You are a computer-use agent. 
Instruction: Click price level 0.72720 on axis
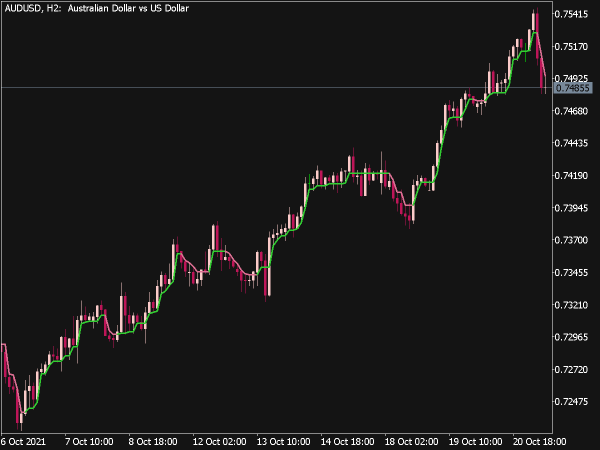571,370
